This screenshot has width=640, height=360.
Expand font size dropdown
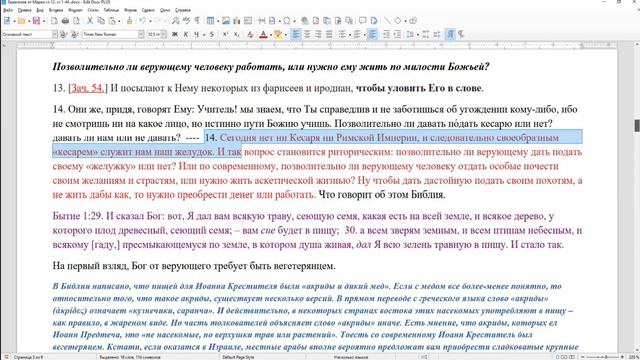click(164, 35)
